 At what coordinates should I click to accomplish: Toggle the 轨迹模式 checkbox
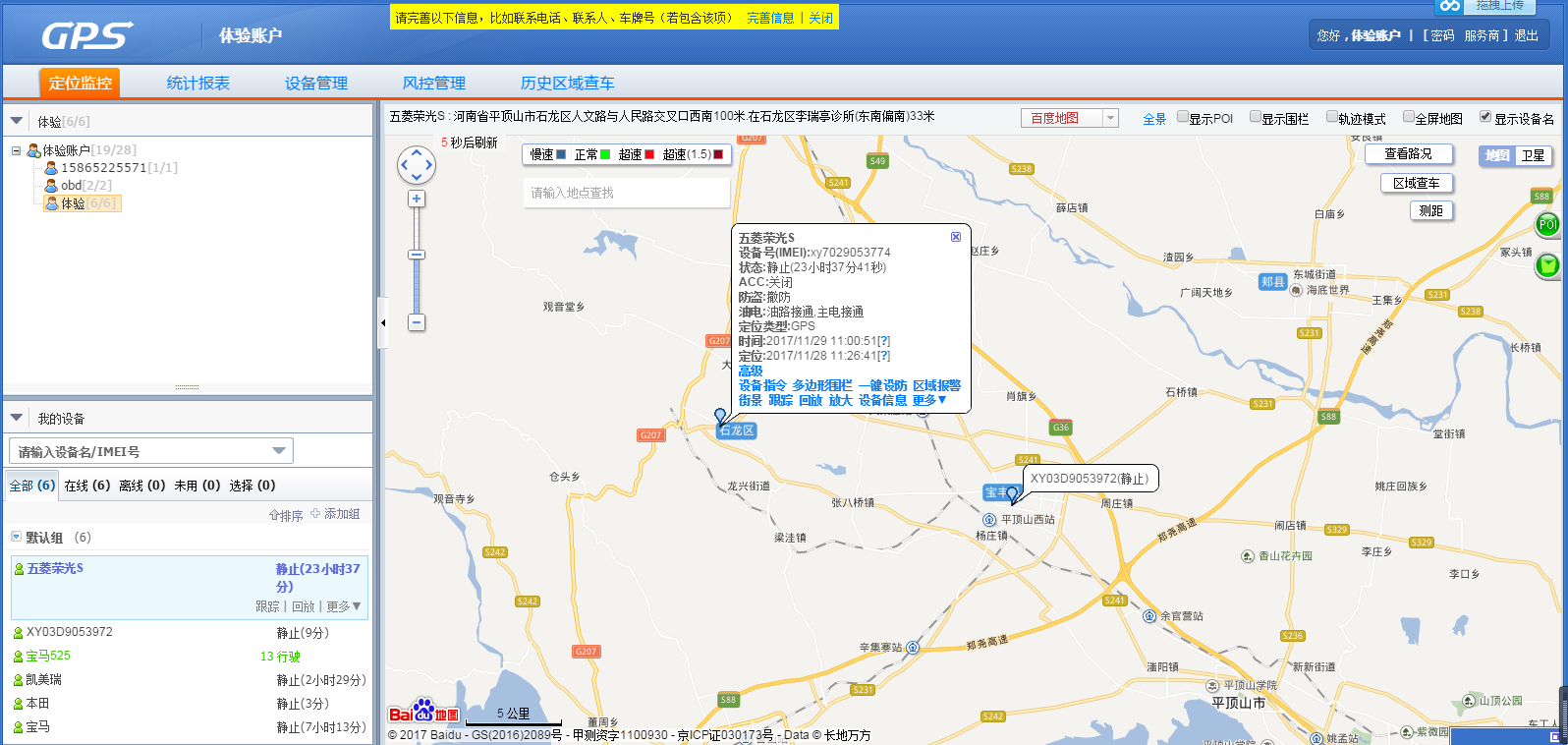(x=1332, y=117)
